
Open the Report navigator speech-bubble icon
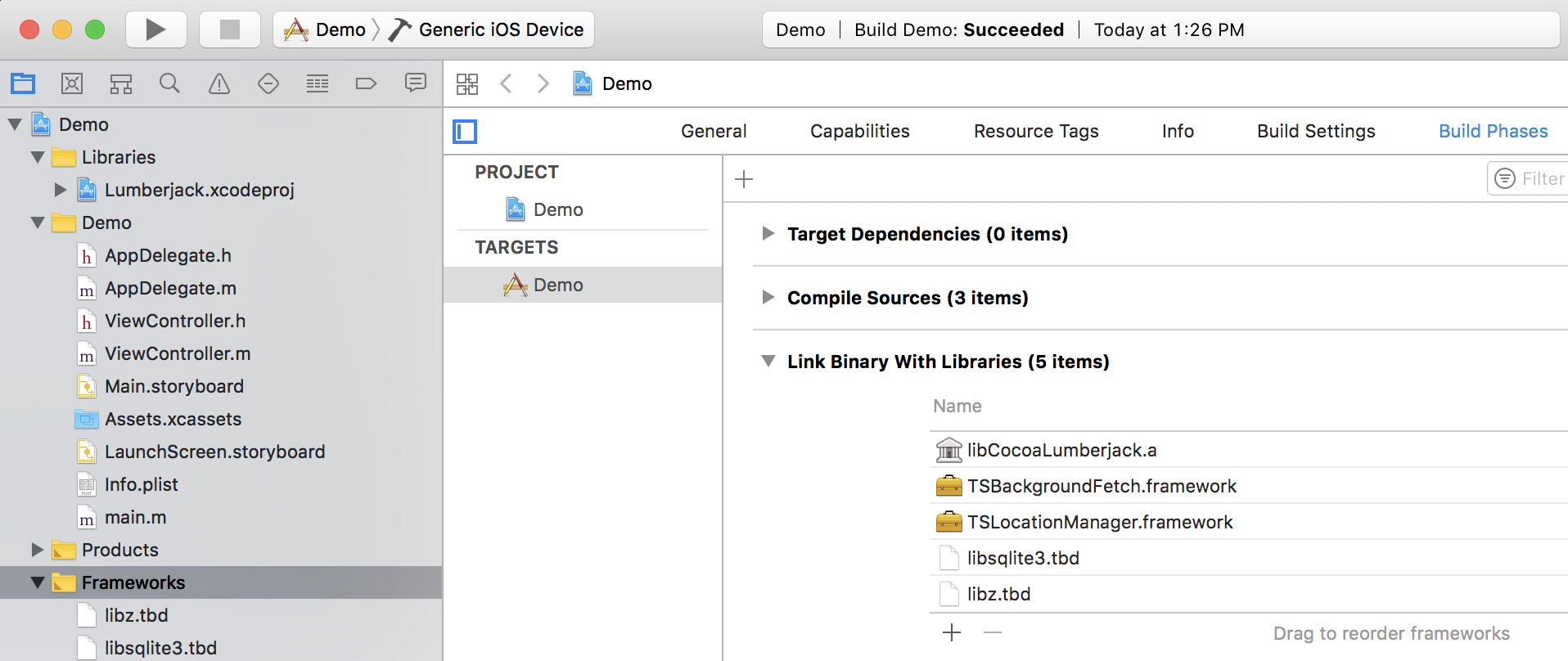tap(416, 83)
